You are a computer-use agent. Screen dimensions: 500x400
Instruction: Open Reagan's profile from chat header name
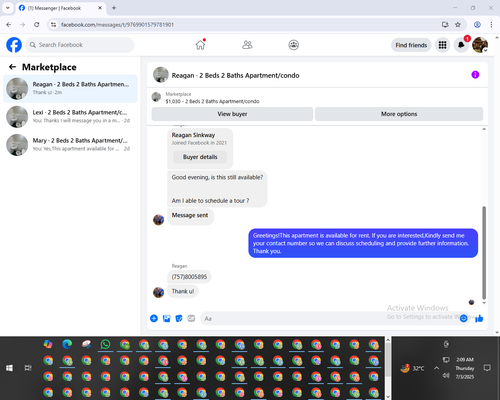(x=235, y=75)
